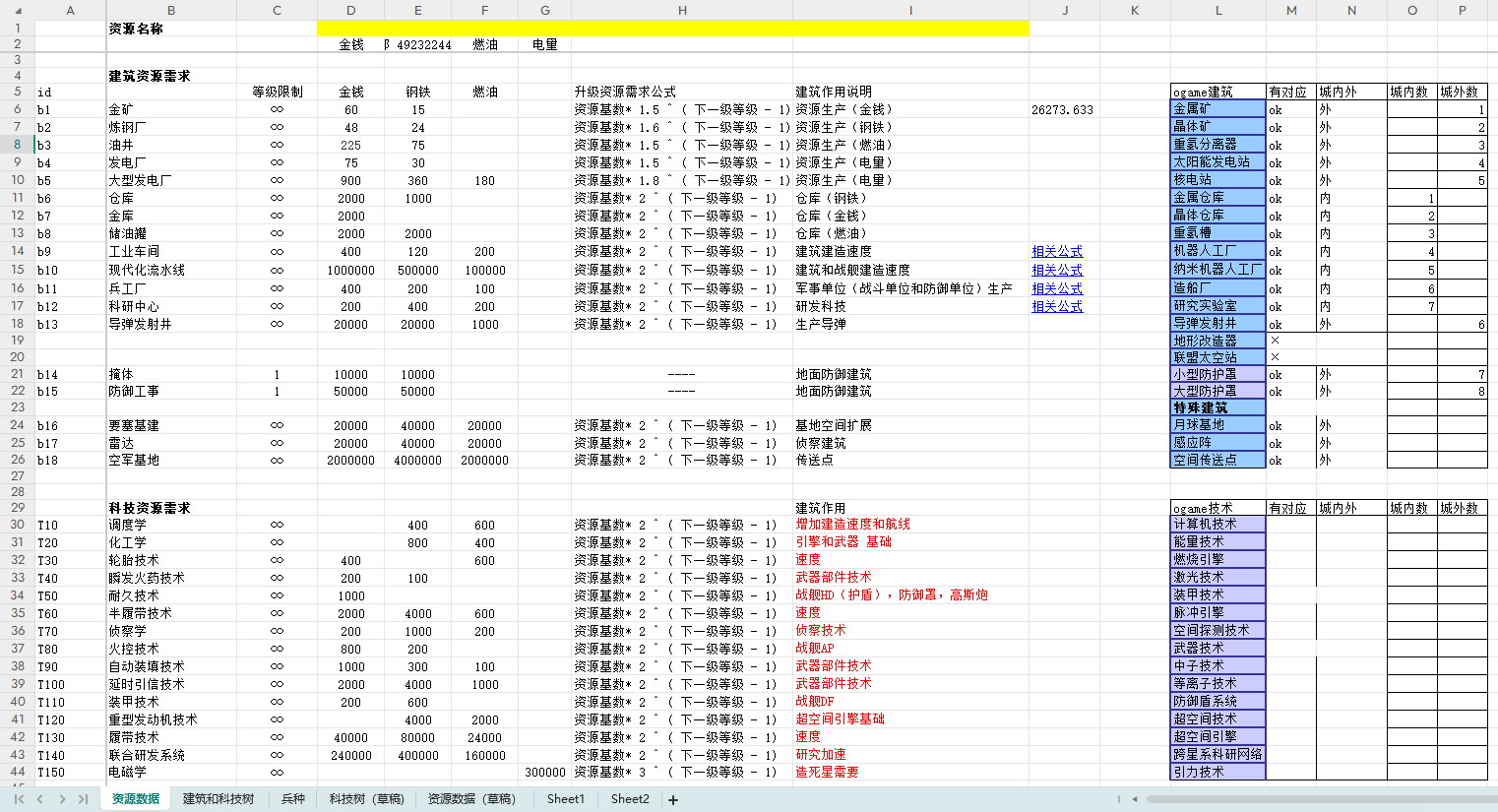Click the cell showing ฿ 49232244
This screenshot has height=812, width=1498.
click(x=418, y=45)
